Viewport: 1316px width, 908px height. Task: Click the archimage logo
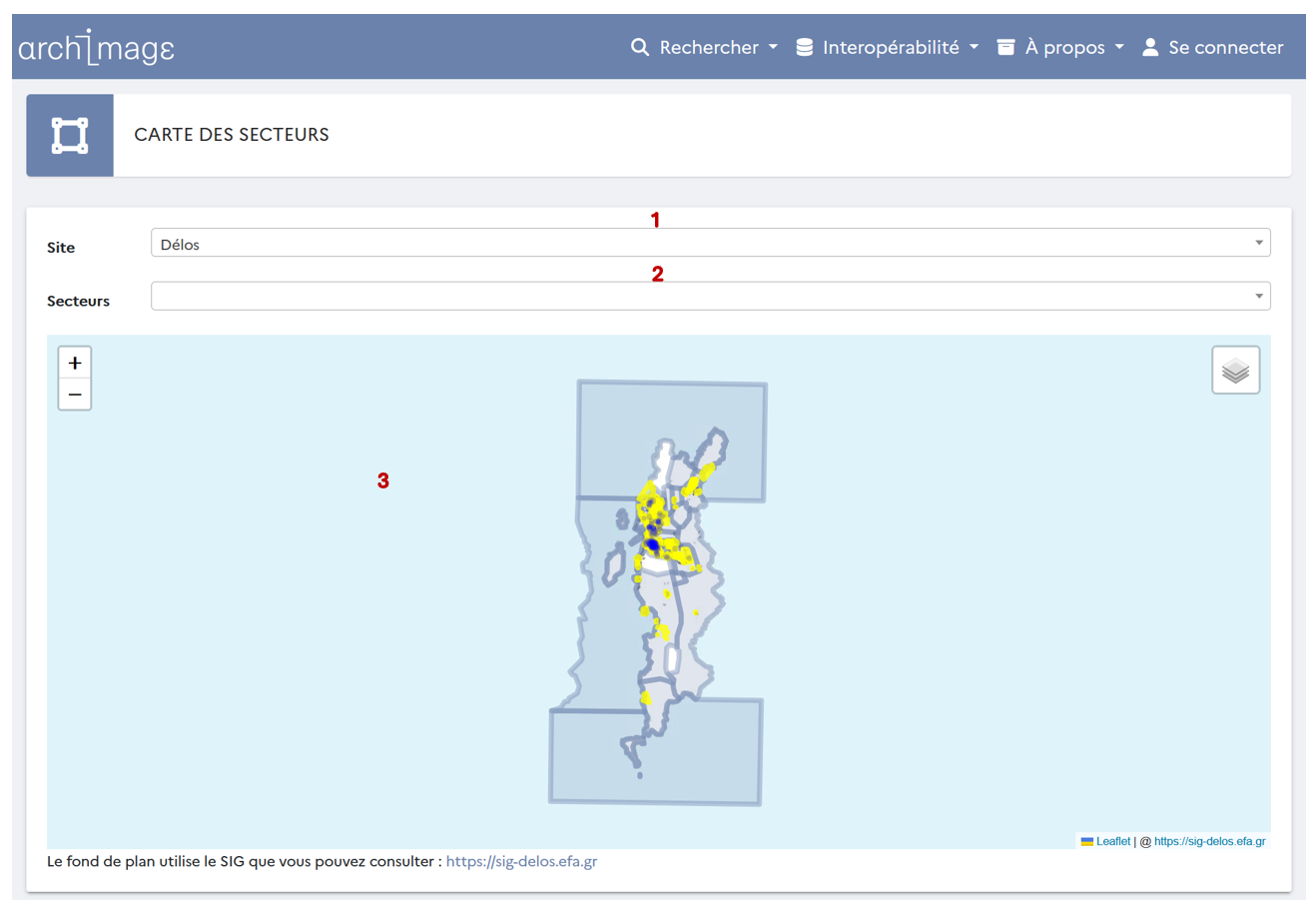(x=97, y=47)
